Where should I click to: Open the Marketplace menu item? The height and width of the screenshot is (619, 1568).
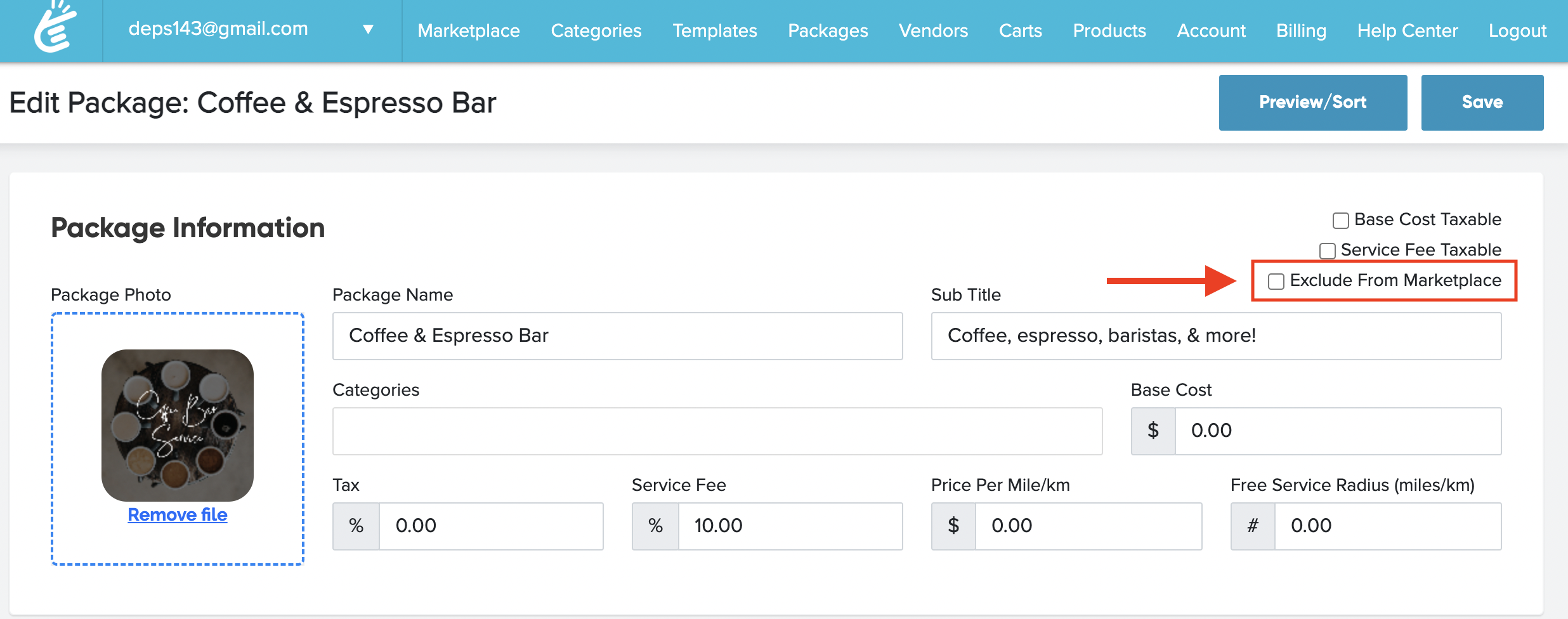[x=468, y=30]
